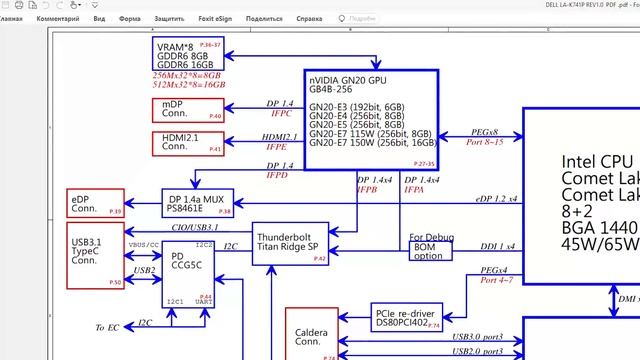Viewport: 640px width, 360px height.
Task: Click page reference 'P.41' in HDMI block
Action: pos(215,149)
